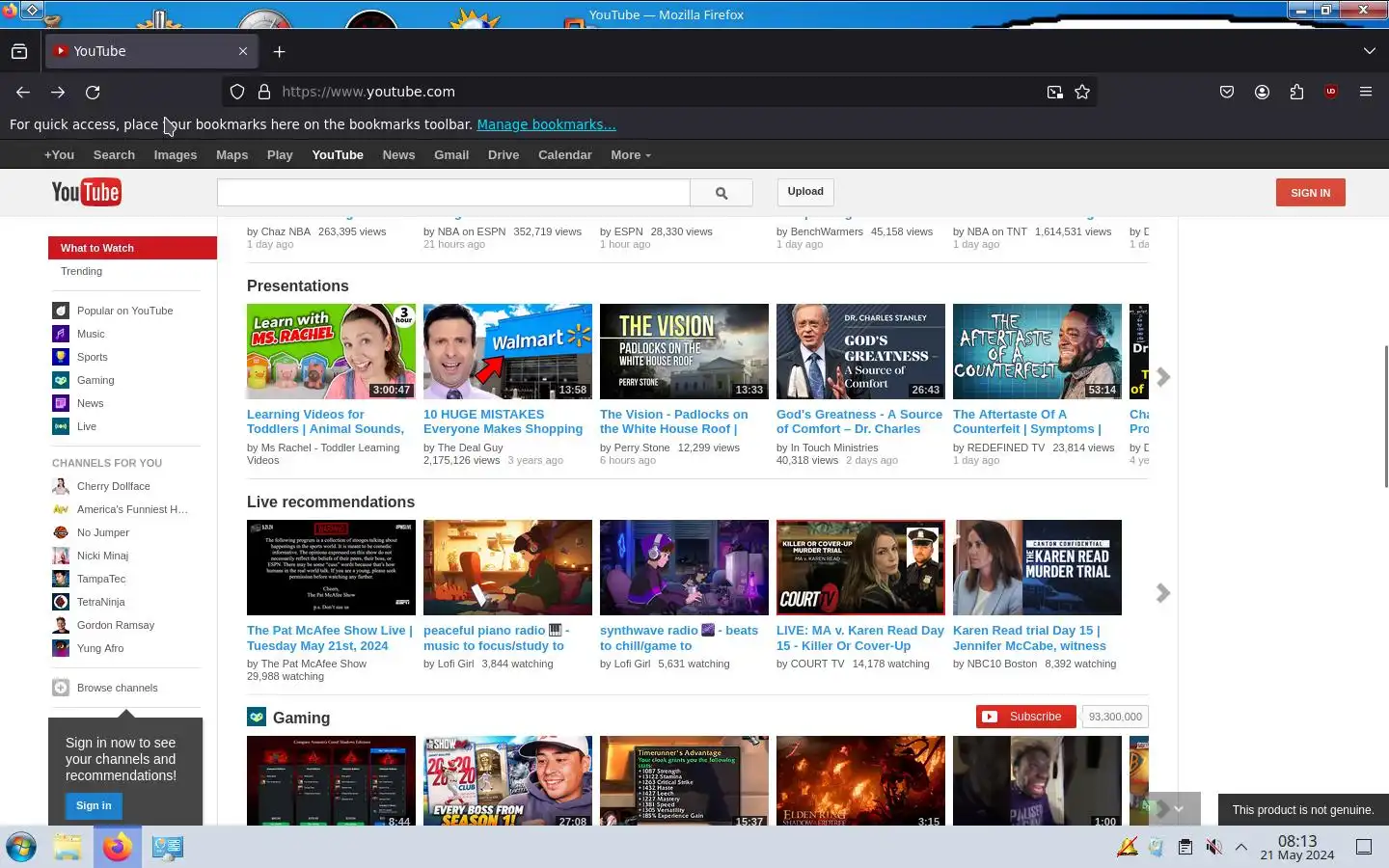Click the Windows start orb
This screenshot has width=1389, height=868.
point(21,847)
